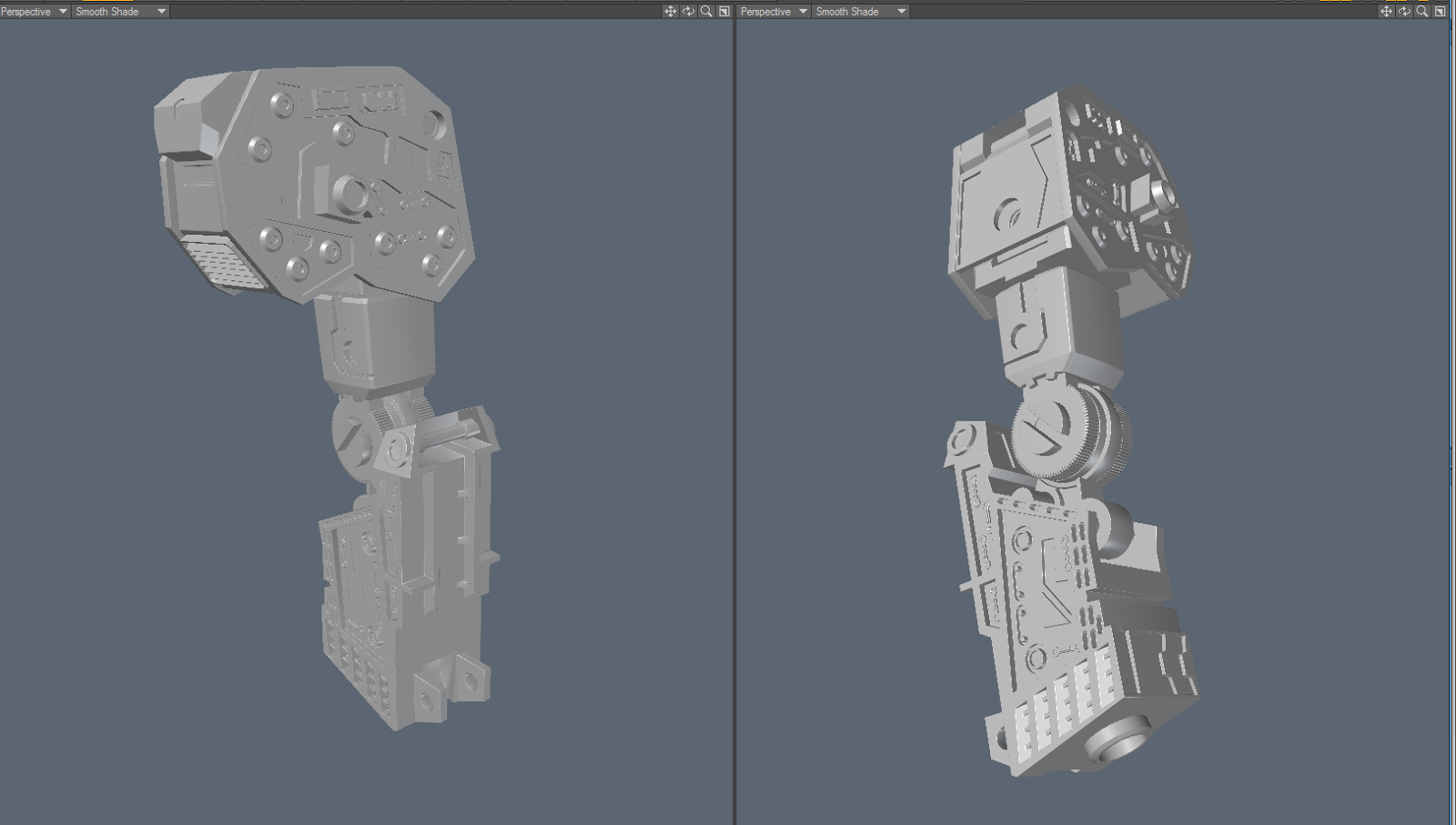Select the Pan tool in left viewport

671,12
